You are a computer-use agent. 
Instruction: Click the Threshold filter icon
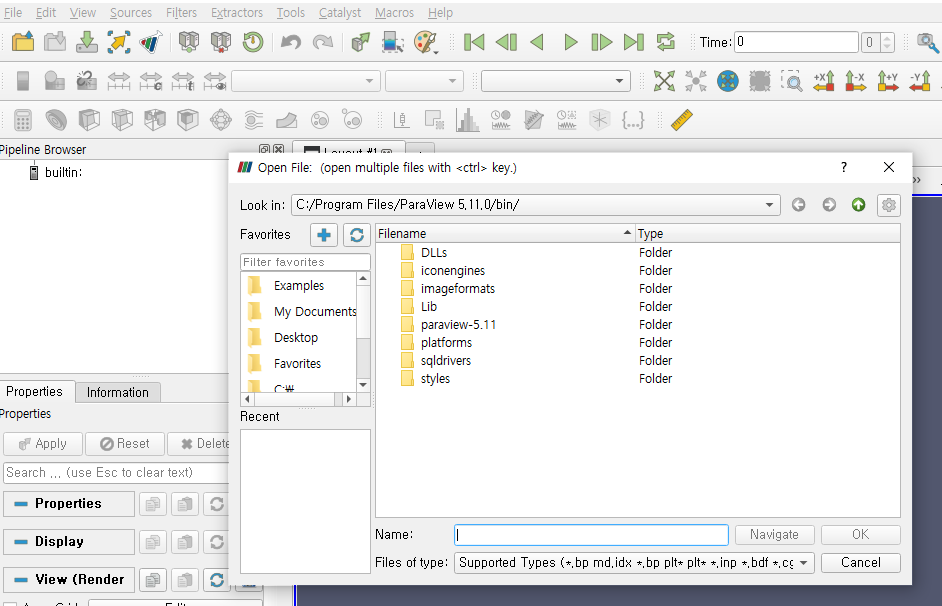(x=155, y=120)
